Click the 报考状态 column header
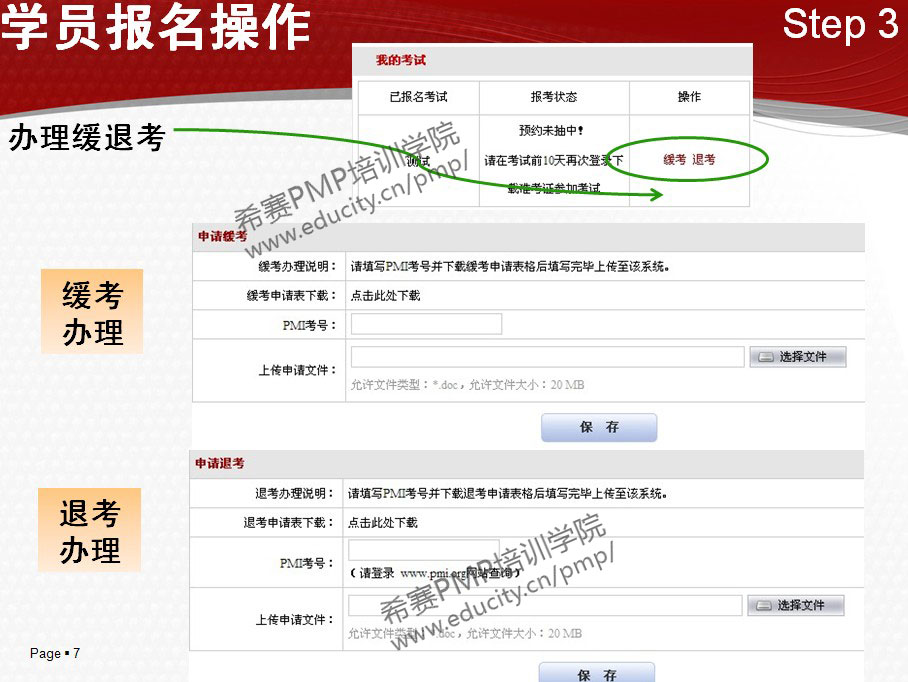The height and width of the screenshot is (682, 908). coord(553,97)
